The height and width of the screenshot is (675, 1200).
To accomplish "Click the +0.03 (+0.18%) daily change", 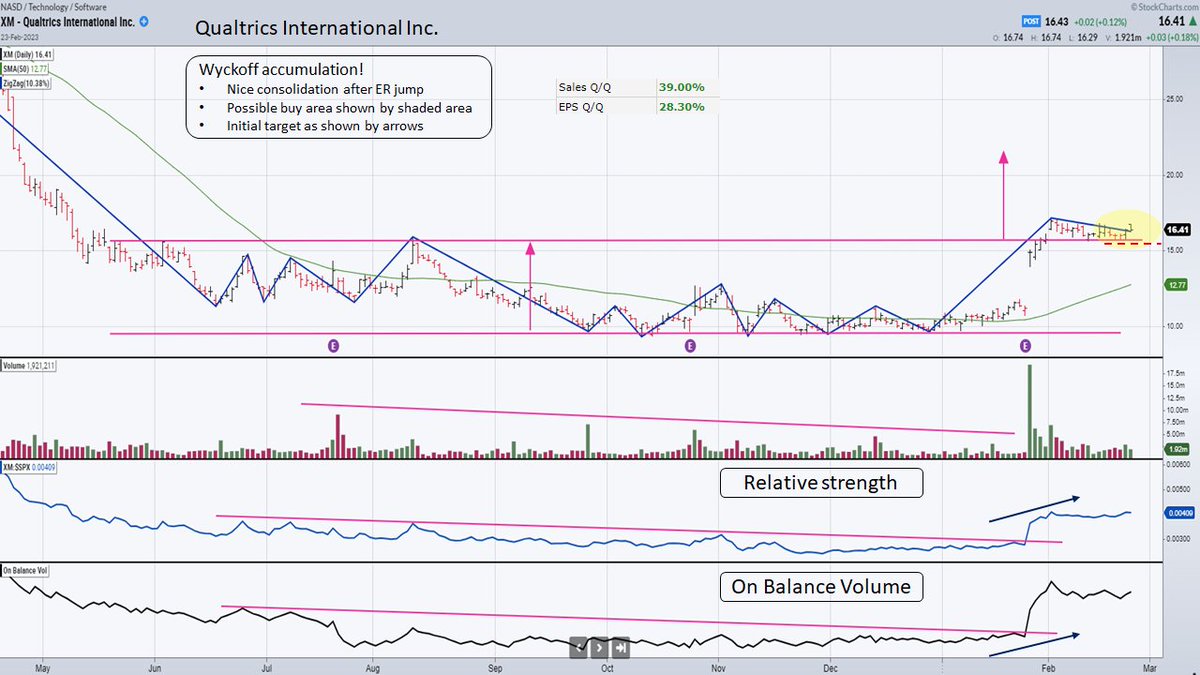I will 1173,36.
